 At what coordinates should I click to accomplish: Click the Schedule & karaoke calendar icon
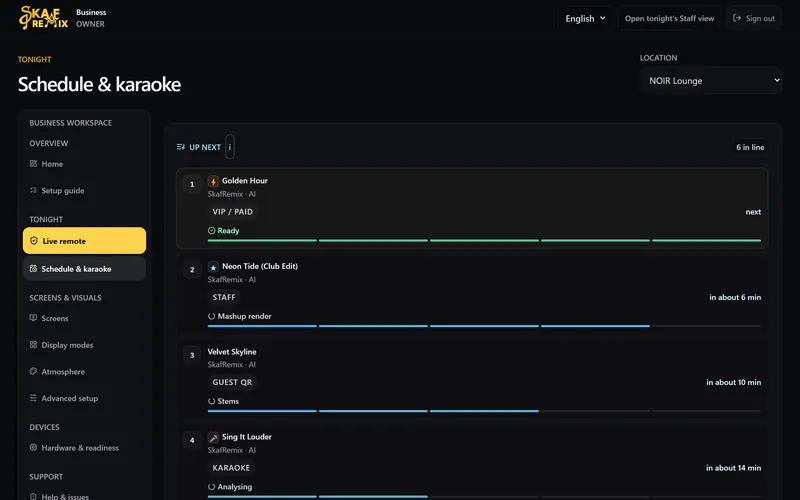pyautogui.click(x=33, y=268)
